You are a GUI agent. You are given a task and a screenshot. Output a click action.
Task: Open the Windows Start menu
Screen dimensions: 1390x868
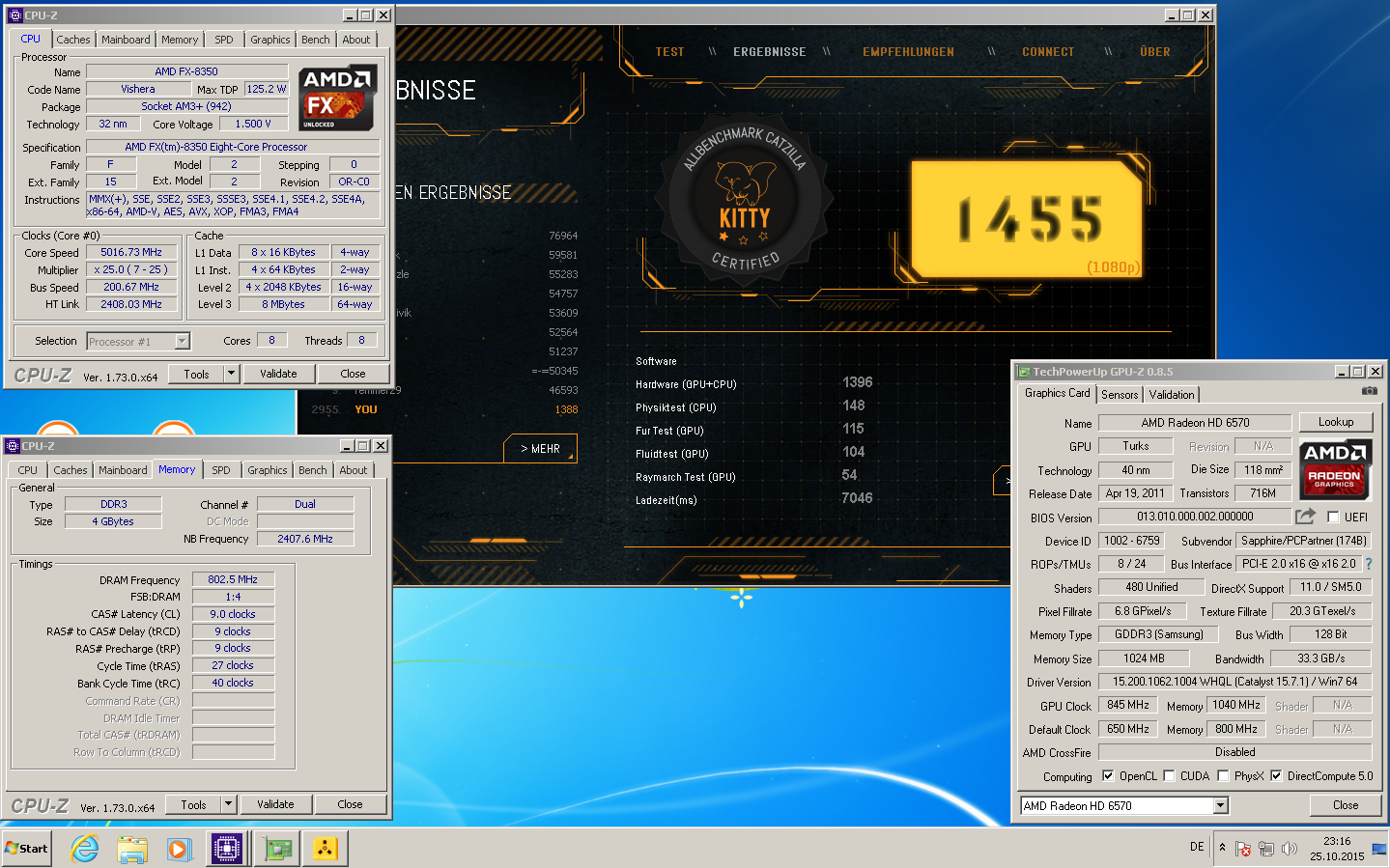pyautogui.click(x=27, y=849)
